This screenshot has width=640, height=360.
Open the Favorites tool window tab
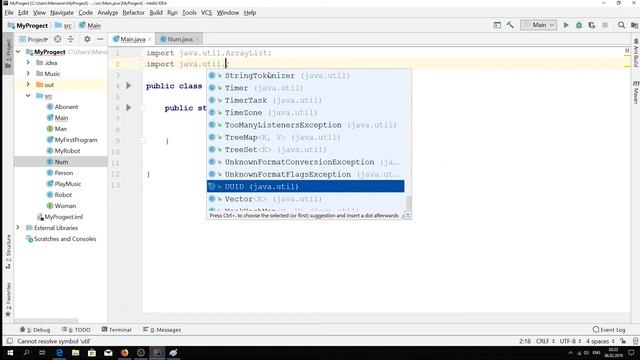pos(8,300)
